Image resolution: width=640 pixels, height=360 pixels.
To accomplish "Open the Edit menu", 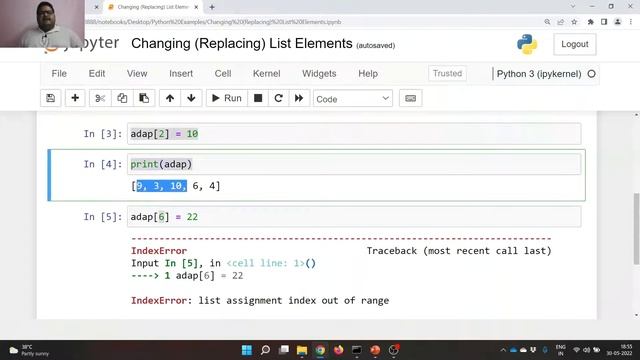I will click(97, 73).
